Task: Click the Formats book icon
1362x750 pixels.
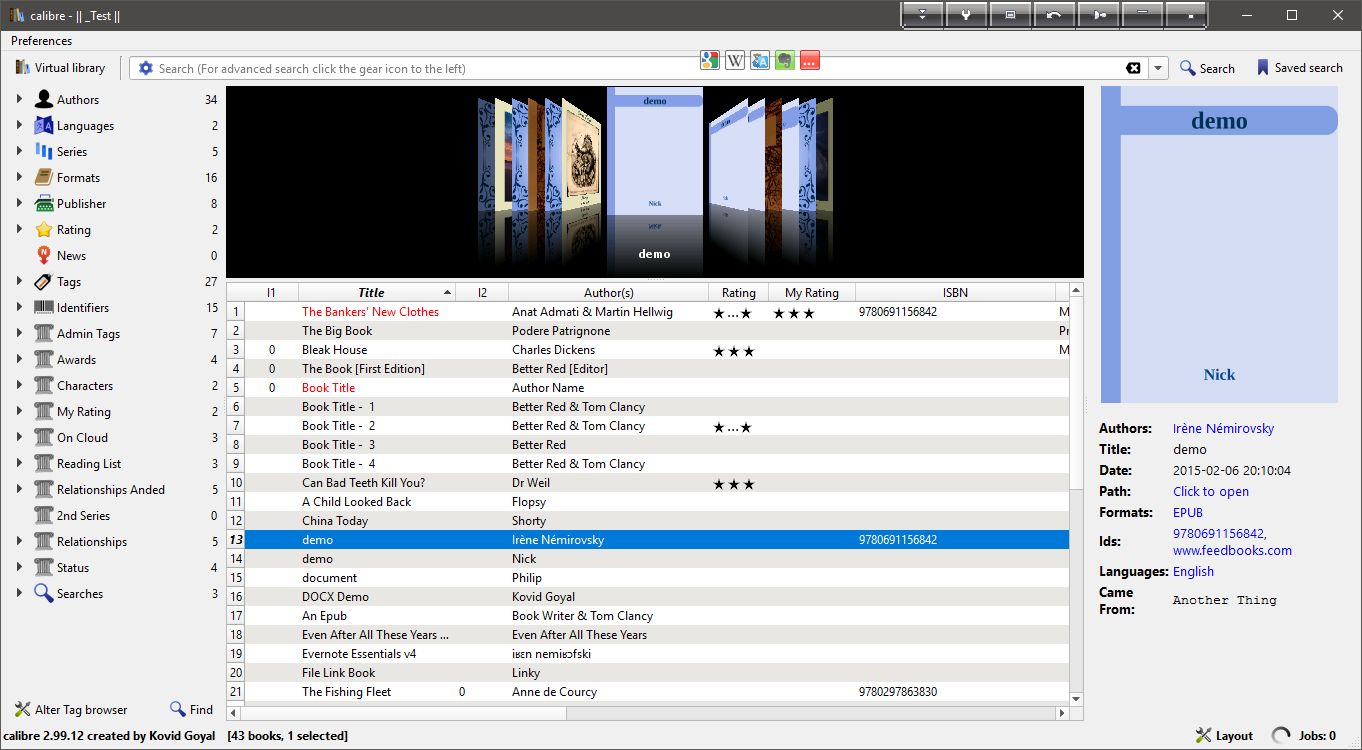Action: click(44, 177)
